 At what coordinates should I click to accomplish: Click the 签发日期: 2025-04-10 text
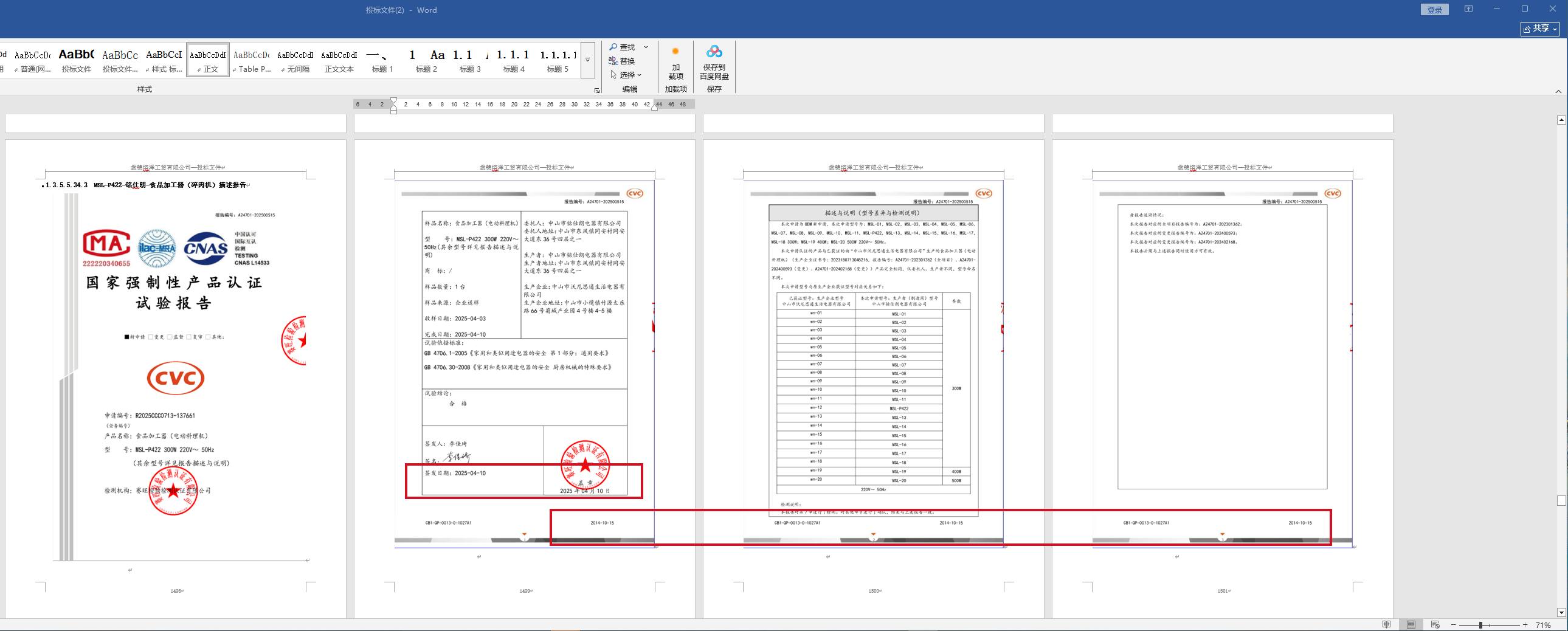(x=455, y=473)
